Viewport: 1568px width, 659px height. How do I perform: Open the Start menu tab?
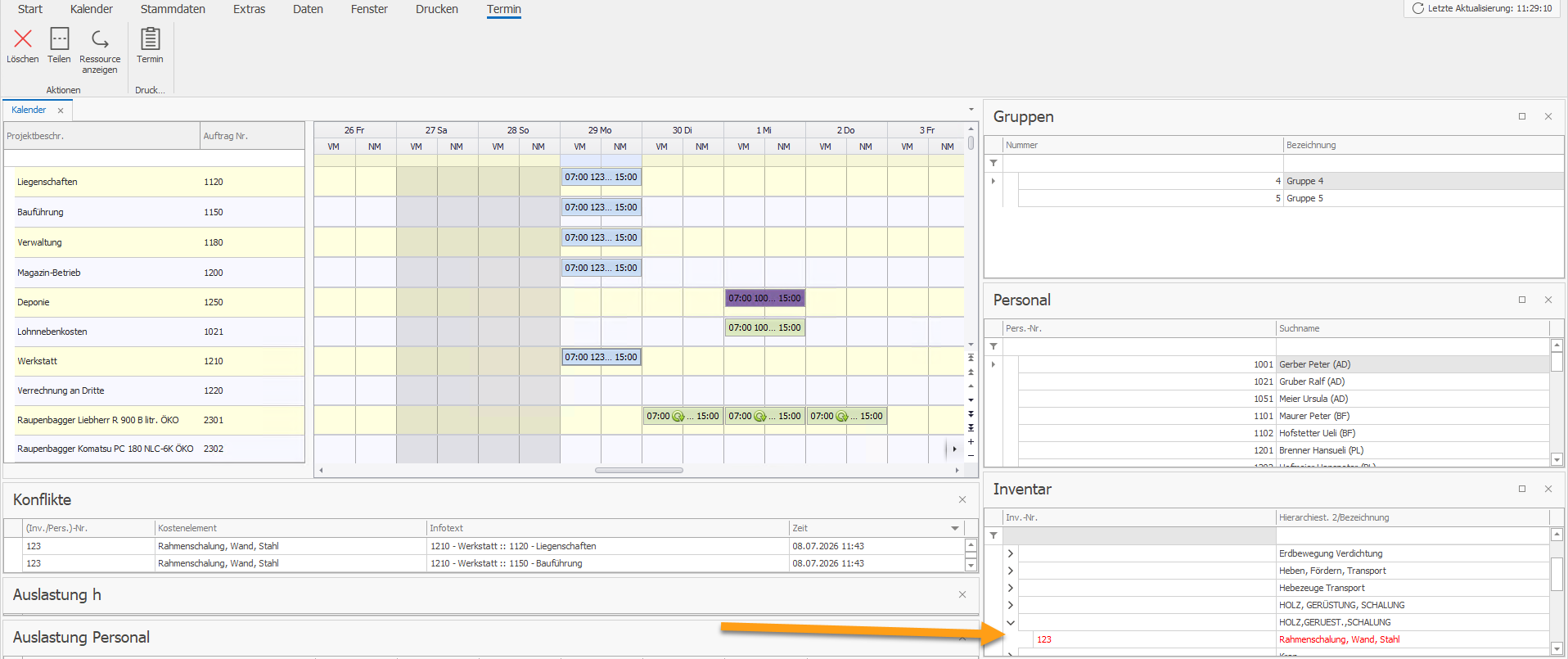point(30,9)
